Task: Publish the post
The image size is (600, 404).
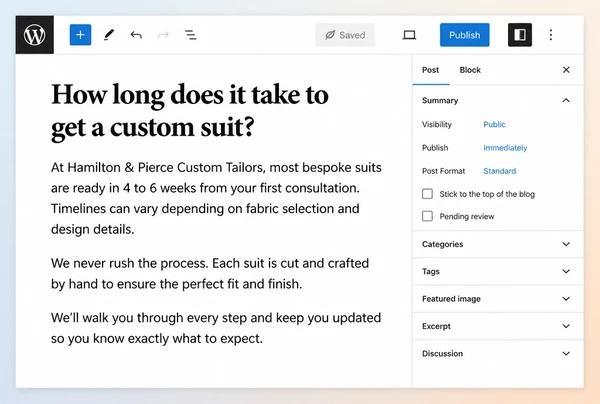Action: point(465,35)
